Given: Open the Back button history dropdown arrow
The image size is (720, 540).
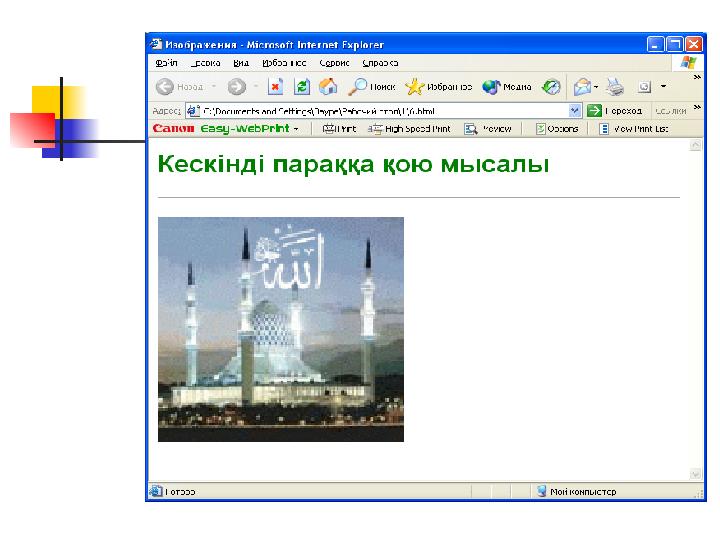Looking at the screenshot, I should point(214,86).
